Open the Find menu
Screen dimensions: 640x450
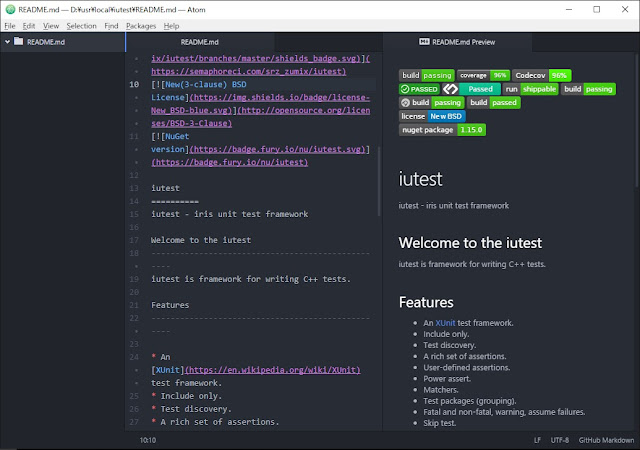coord(111,26)
